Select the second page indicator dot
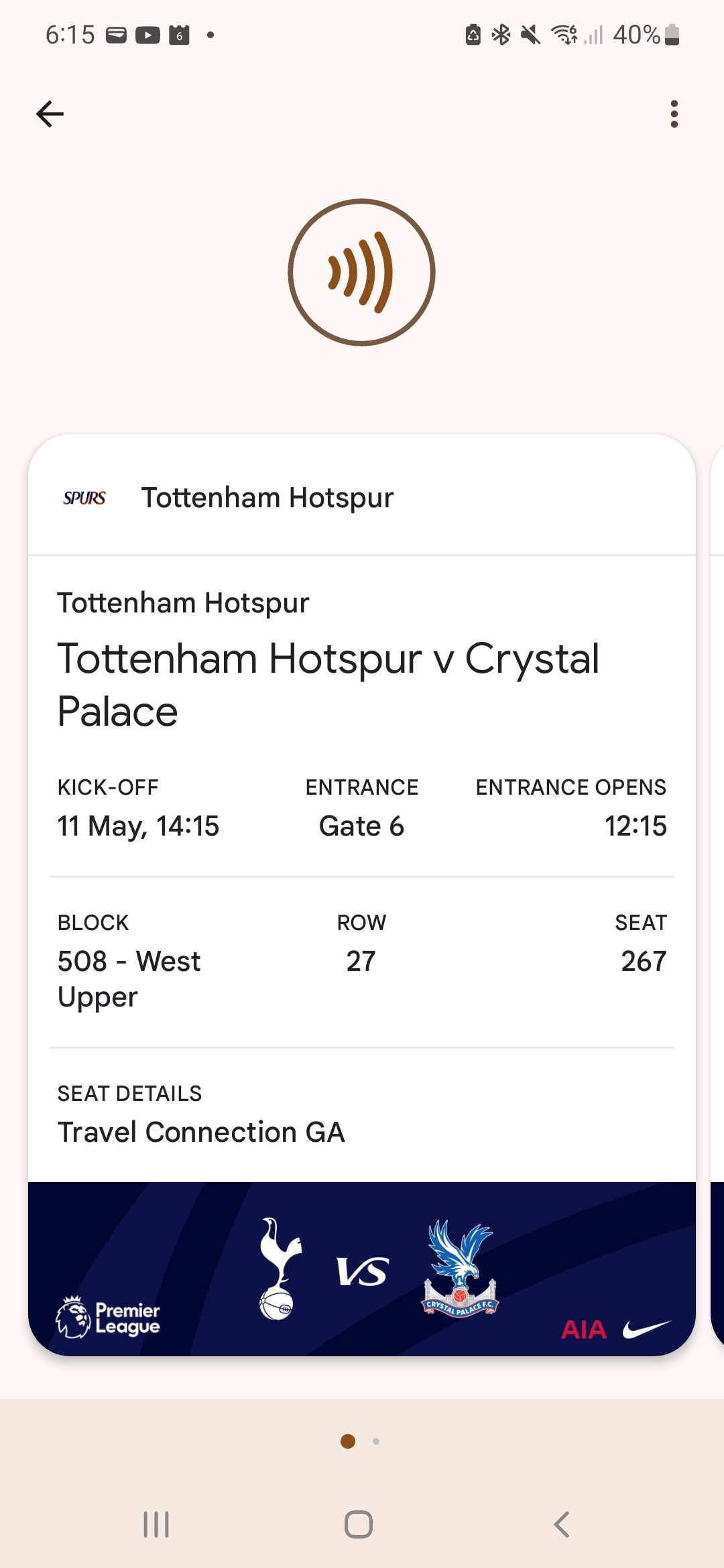 point(376,1441)
